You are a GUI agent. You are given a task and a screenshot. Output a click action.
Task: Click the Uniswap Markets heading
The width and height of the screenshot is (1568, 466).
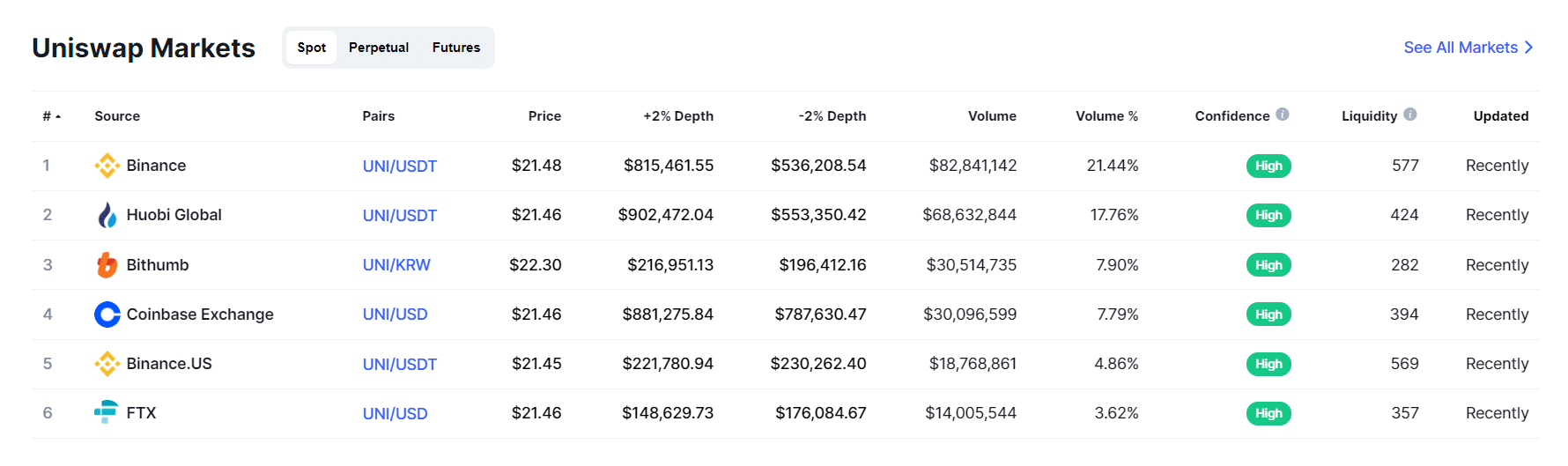coord(144,48)
